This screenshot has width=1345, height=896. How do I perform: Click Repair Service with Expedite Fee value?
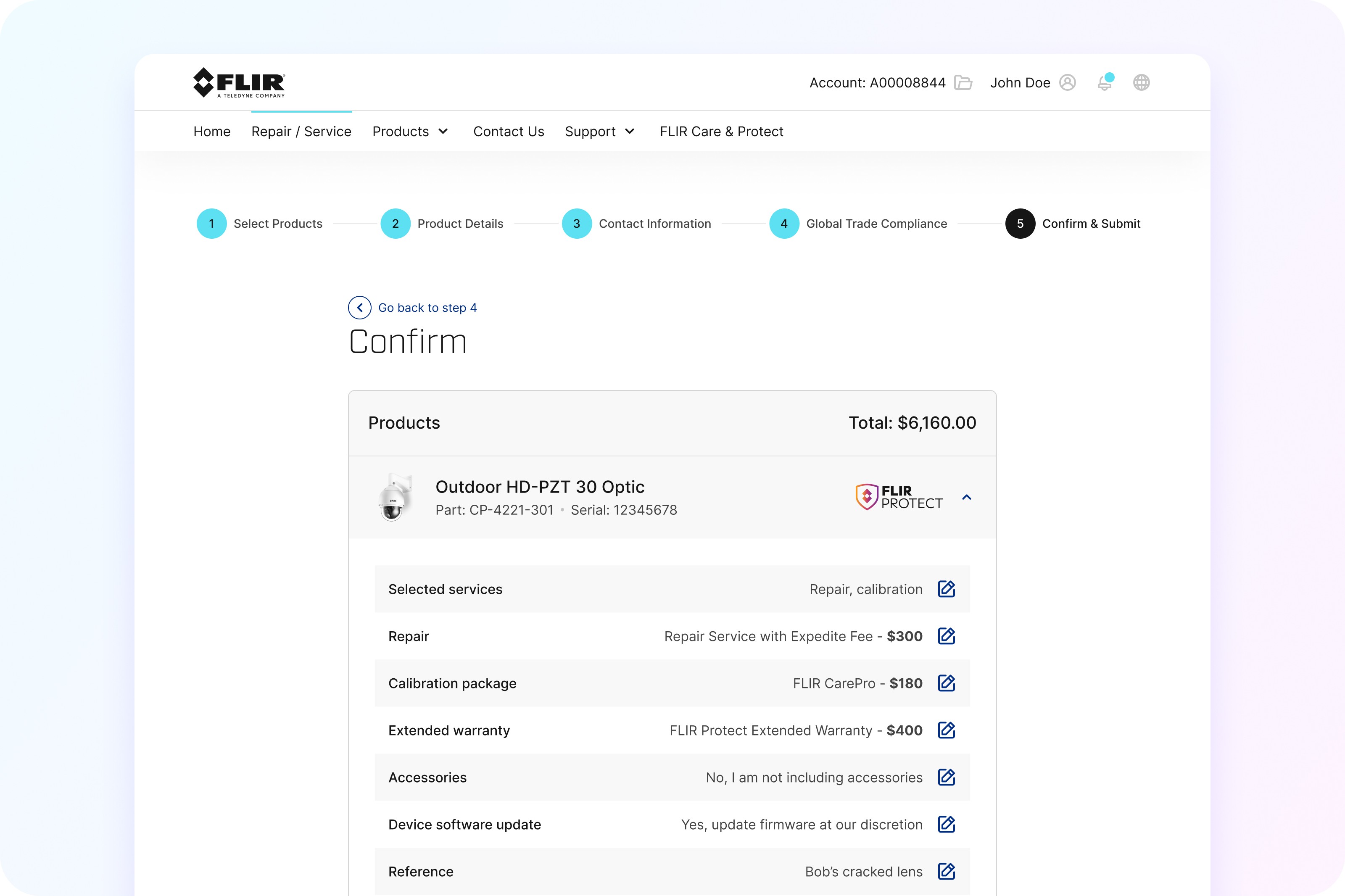pyautogui.click(x=794, y=636)
